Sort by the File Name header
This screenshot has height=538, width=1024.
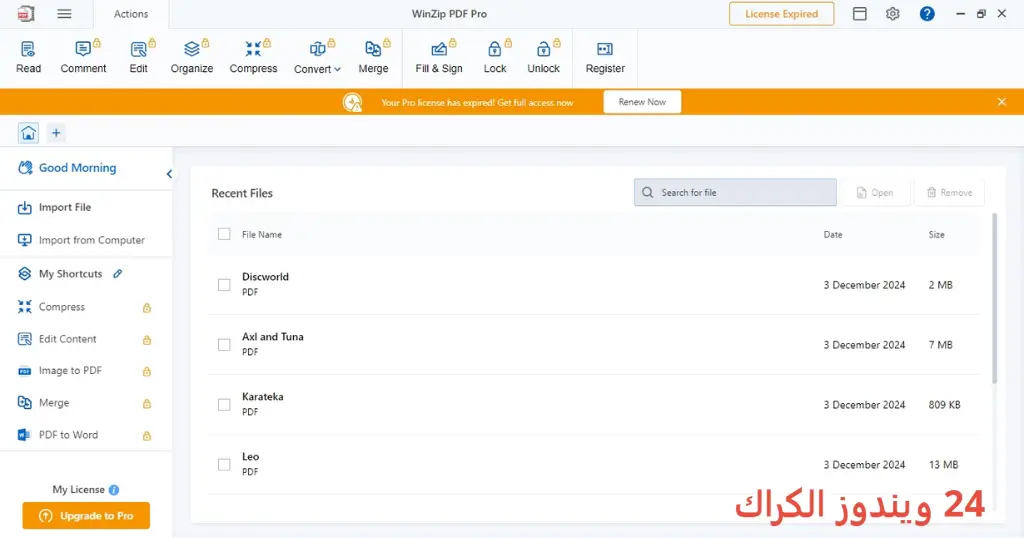tap(262, 234)
